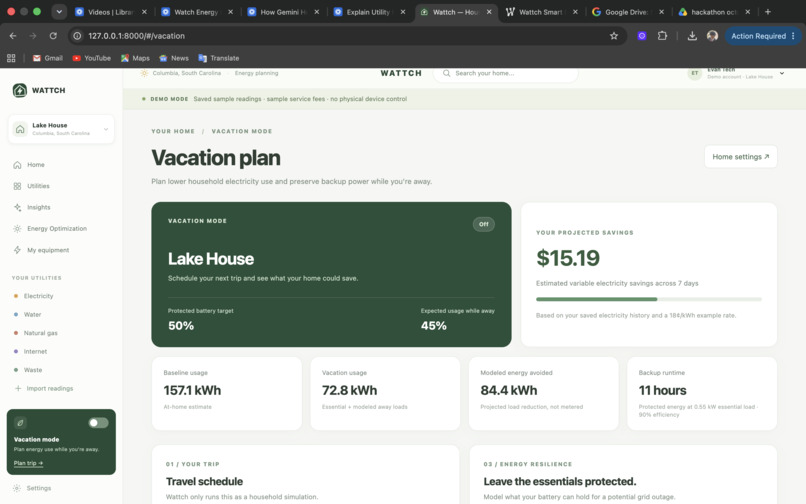
Task: Open Settings at the bottom of the sidebar
Action: pos(32,488)
